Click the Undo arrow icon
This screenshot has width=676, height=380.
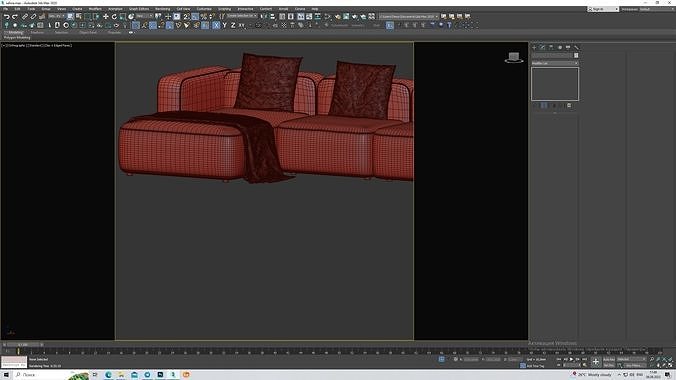click(7, 16)
